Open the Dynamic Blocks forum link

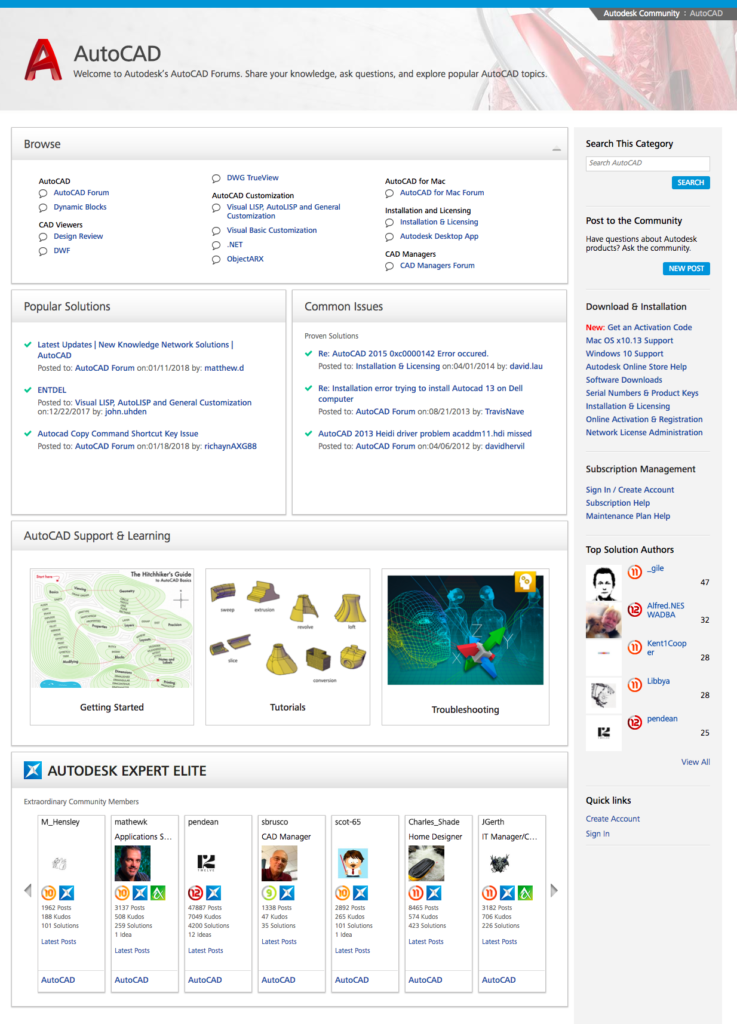click(80, 207)
